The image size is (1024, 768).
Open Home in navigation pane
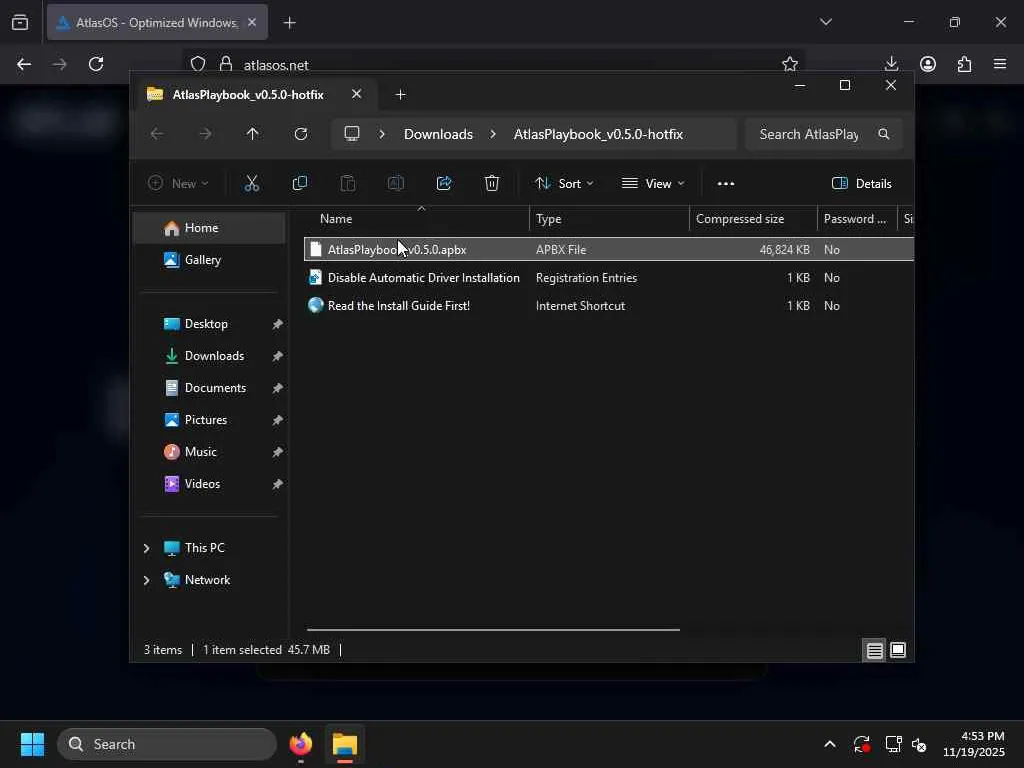pyautogui.click(x=210, y=228)
